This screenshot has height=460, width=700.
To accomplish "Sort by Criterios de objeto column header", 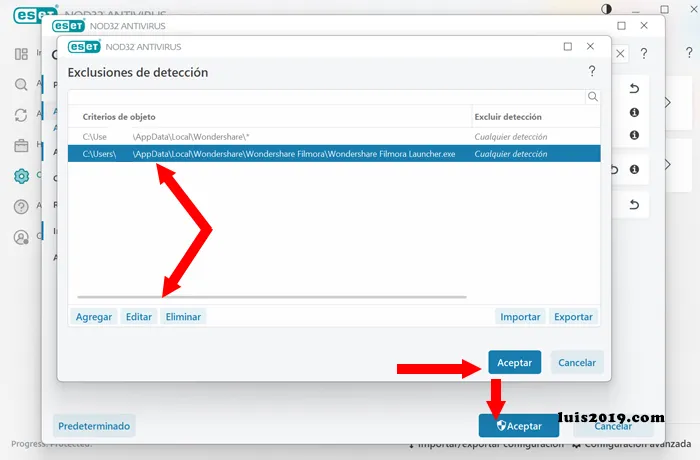I will [119, 117].
